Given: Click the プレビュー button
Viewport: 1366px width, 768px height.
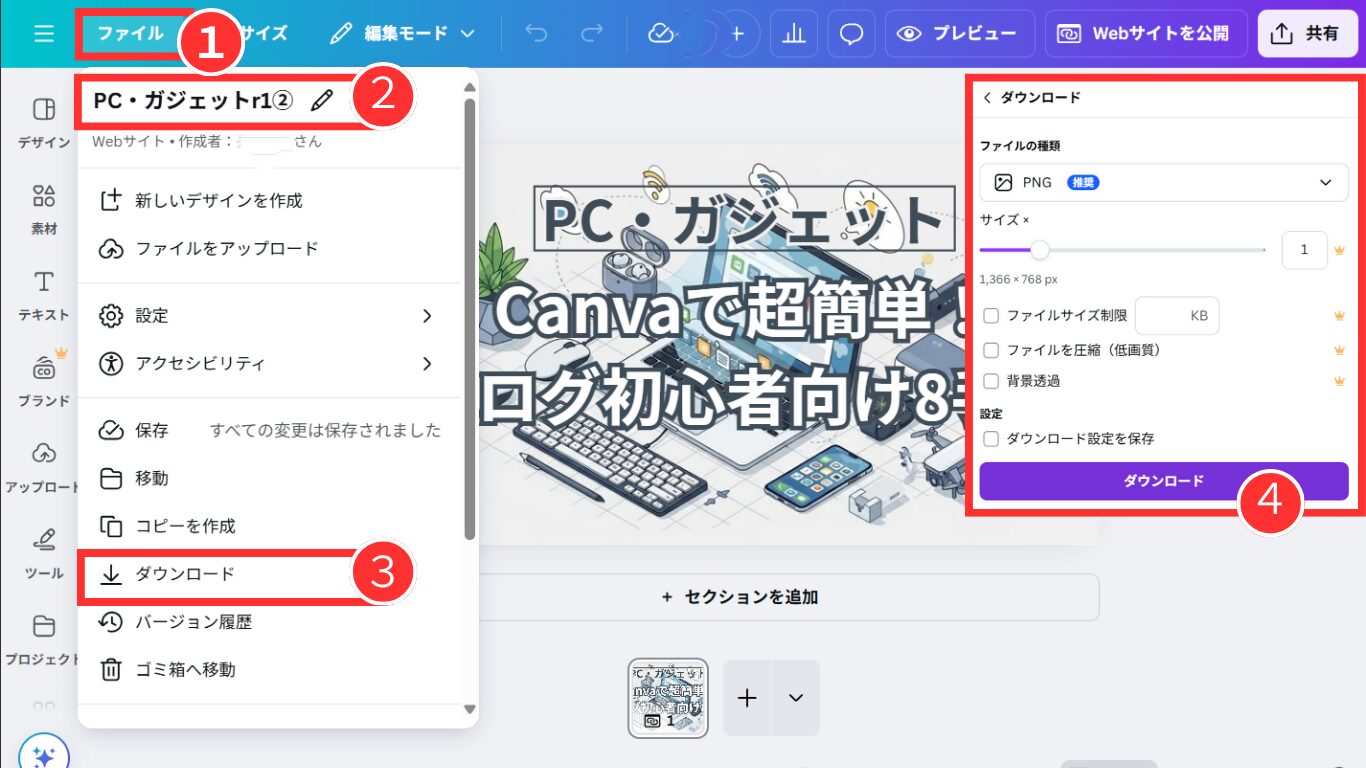Looking at the screenshot, I should point(960,33).
